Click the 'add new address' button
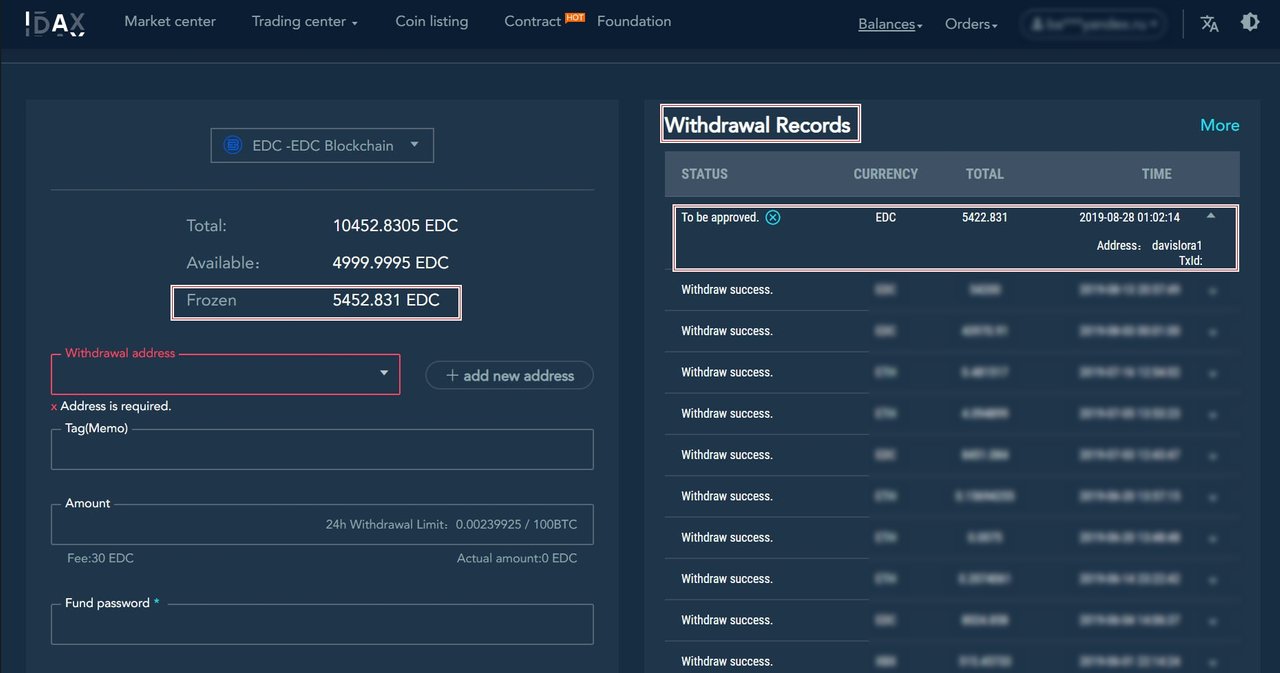 click(509, 375)
